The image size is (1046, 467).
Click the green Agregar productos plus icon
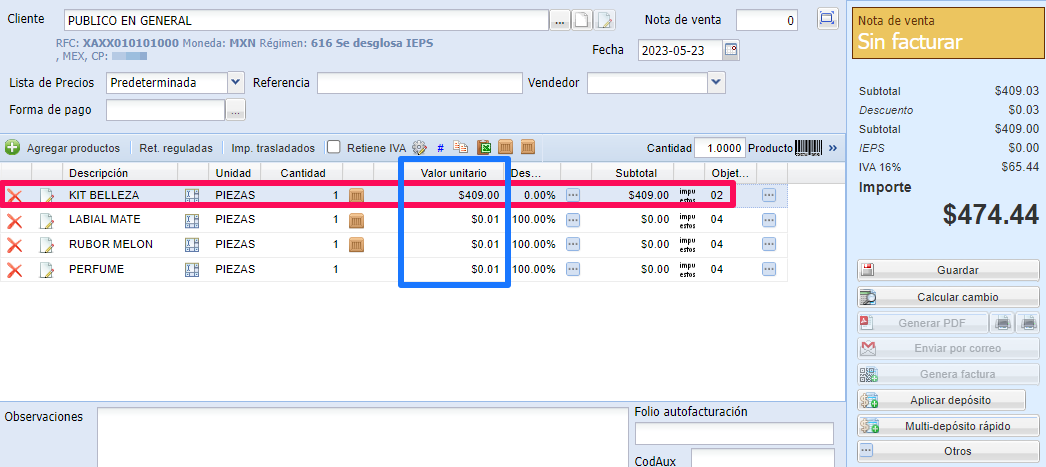coord(12,147)
